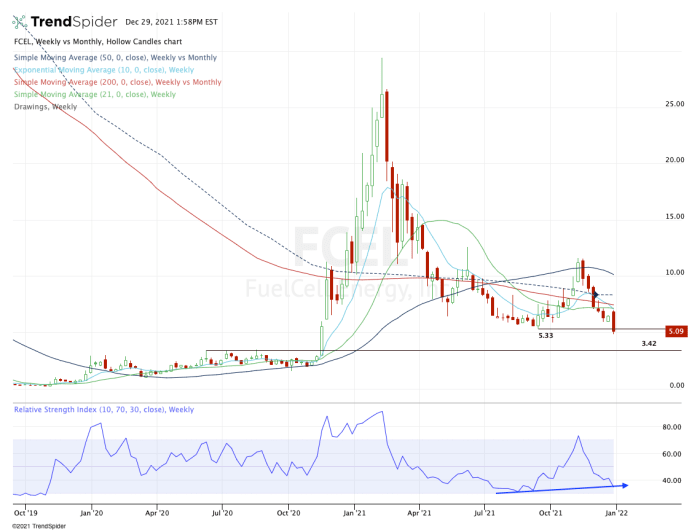Click the Relative Strength Index indicator label
The image size is (700, 532).
[x=104, y=410]
